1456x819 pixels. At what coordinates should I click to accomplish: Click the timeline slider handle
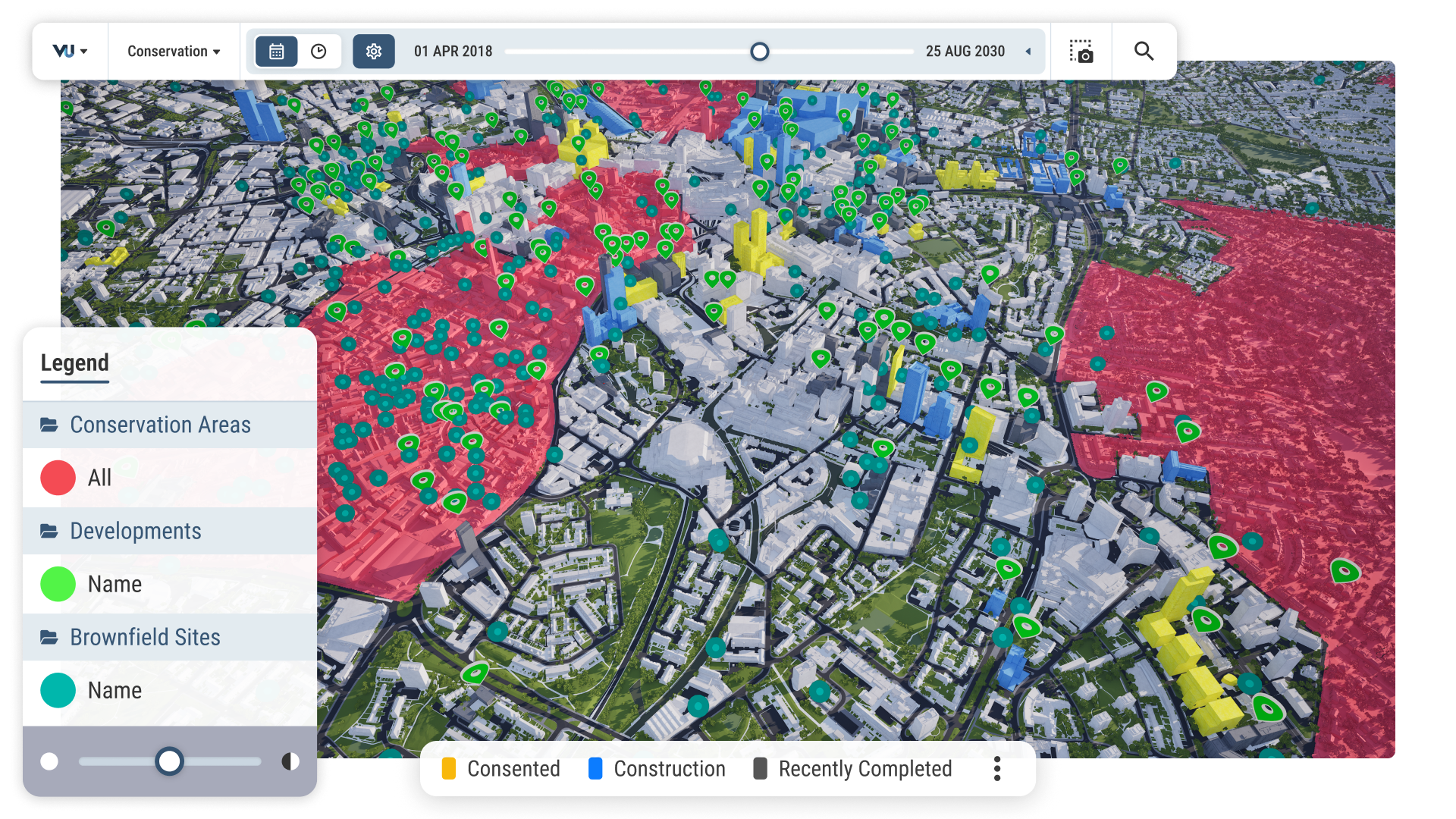759,52
